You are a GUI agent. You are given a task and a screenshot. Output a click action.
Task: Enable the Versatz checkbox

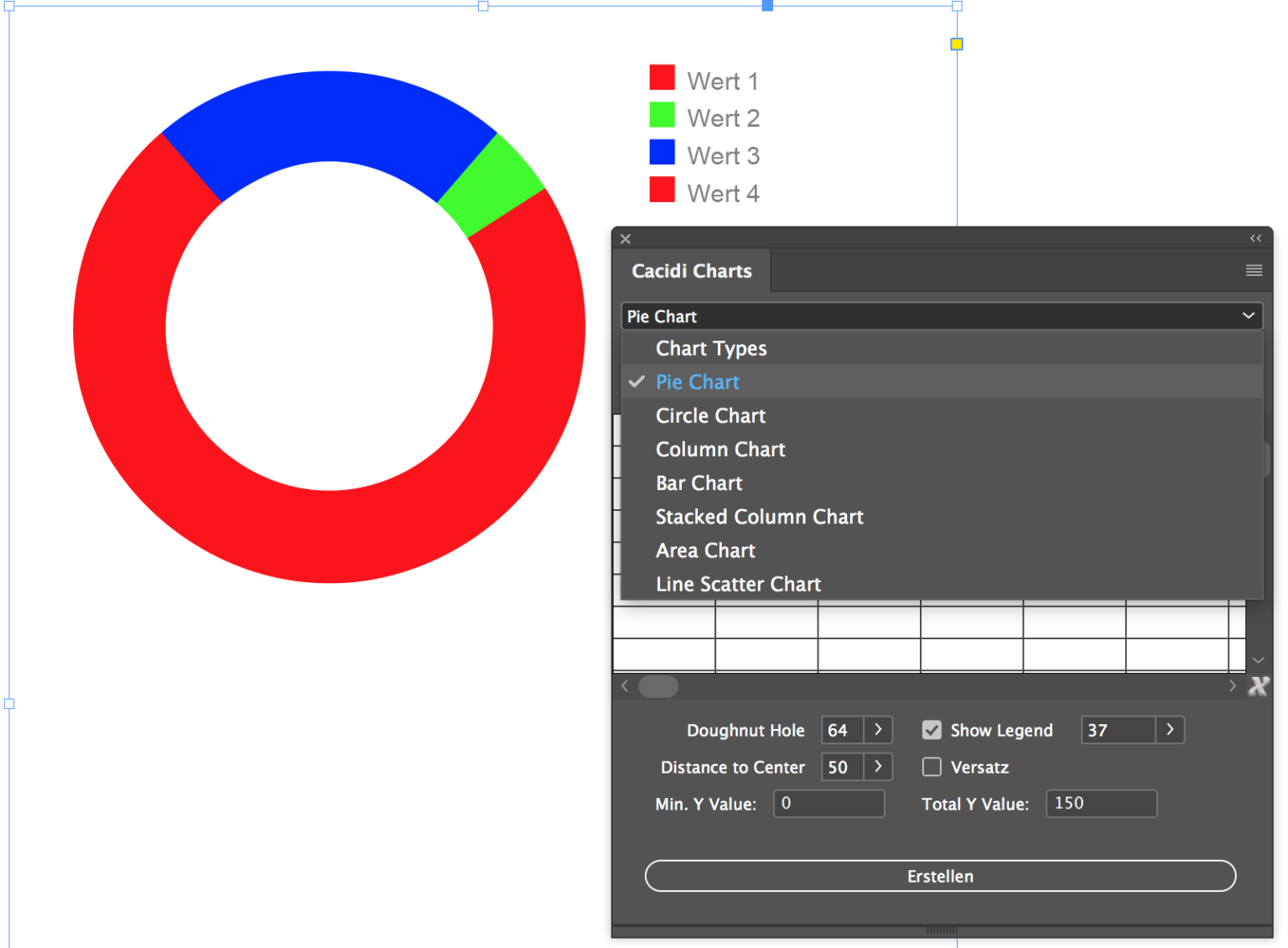(x=932, y=767)
